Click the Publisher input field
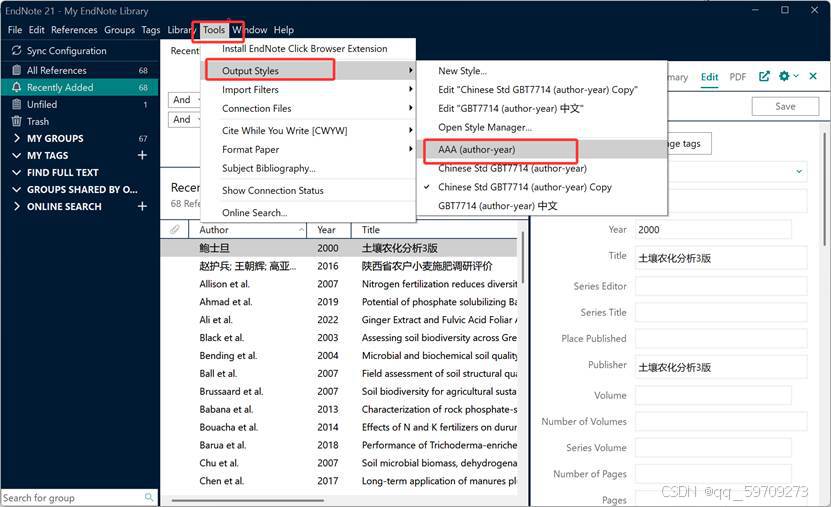 pos(721,367)
